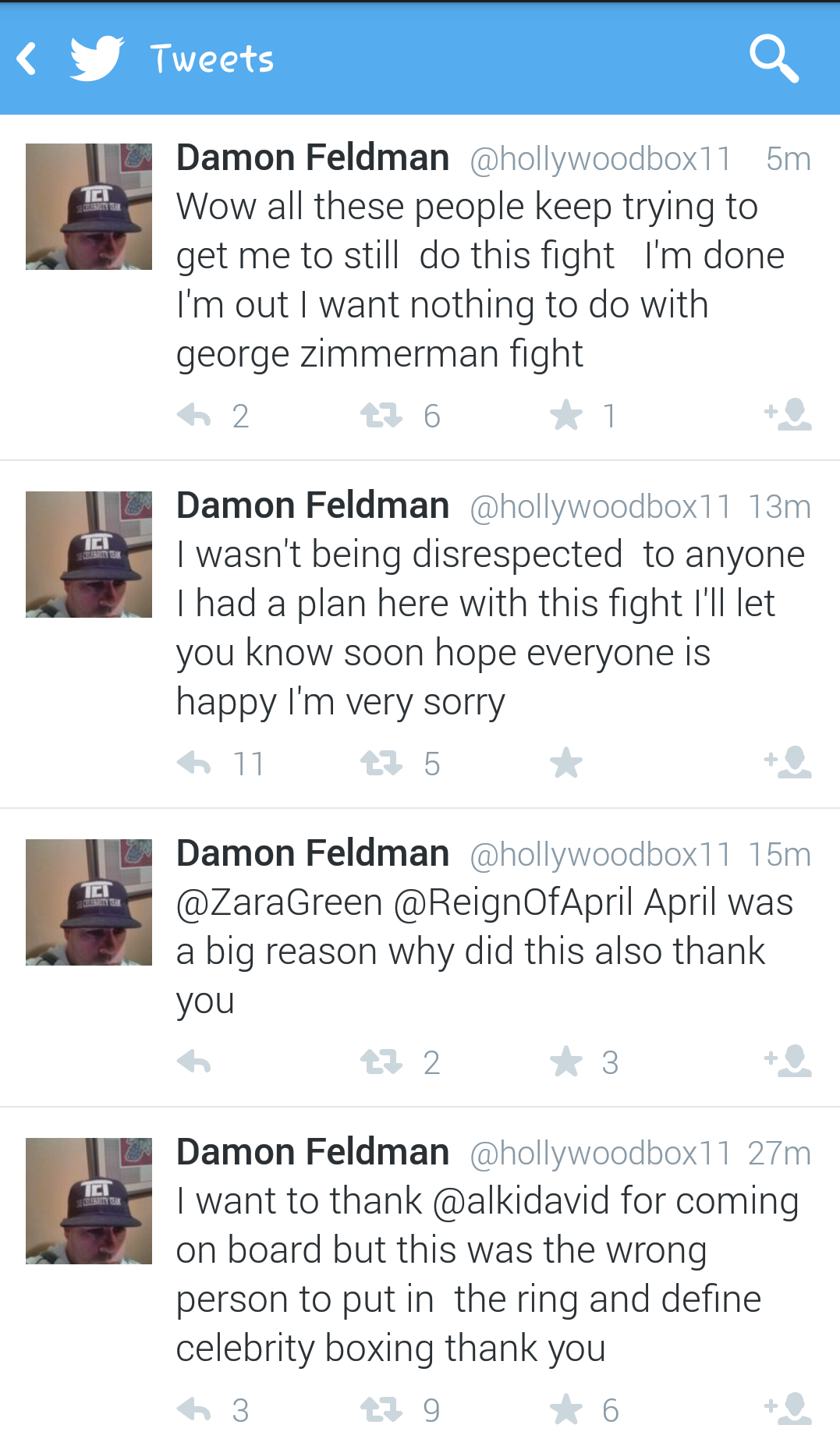This screenshot has width=840, height=1439.
Task: Star the 'I had a plan' tweet
Action: pyautogui.click(x=566, y=764)
